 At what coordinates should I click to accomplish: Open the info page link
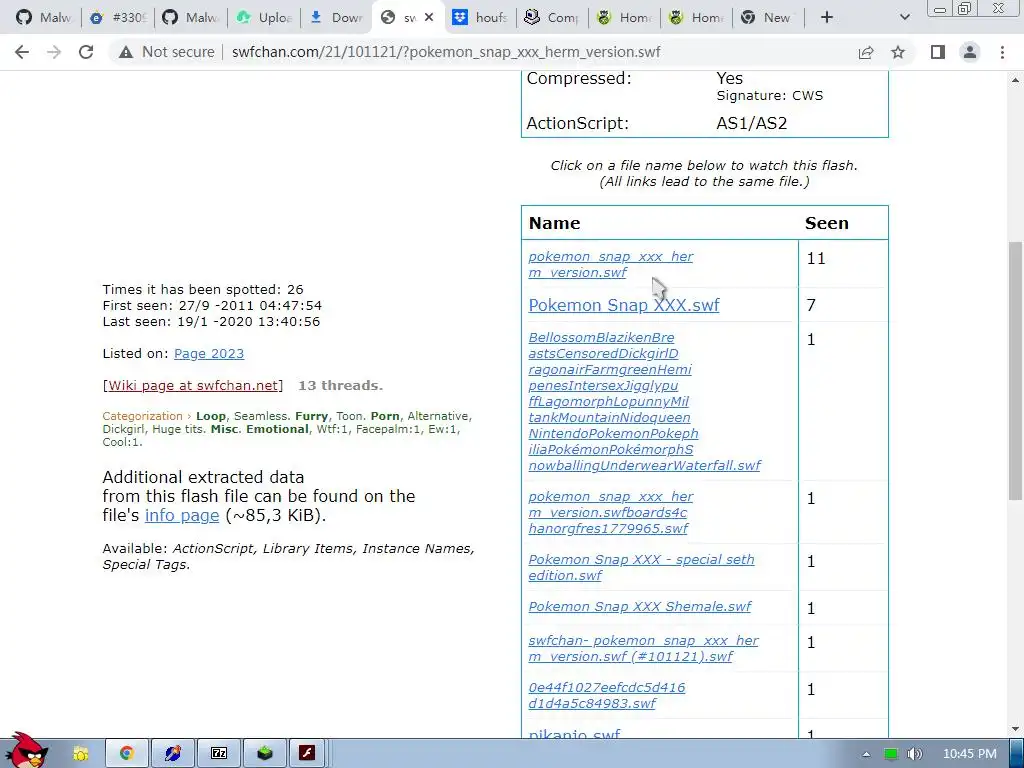click(x=182, y=515)
